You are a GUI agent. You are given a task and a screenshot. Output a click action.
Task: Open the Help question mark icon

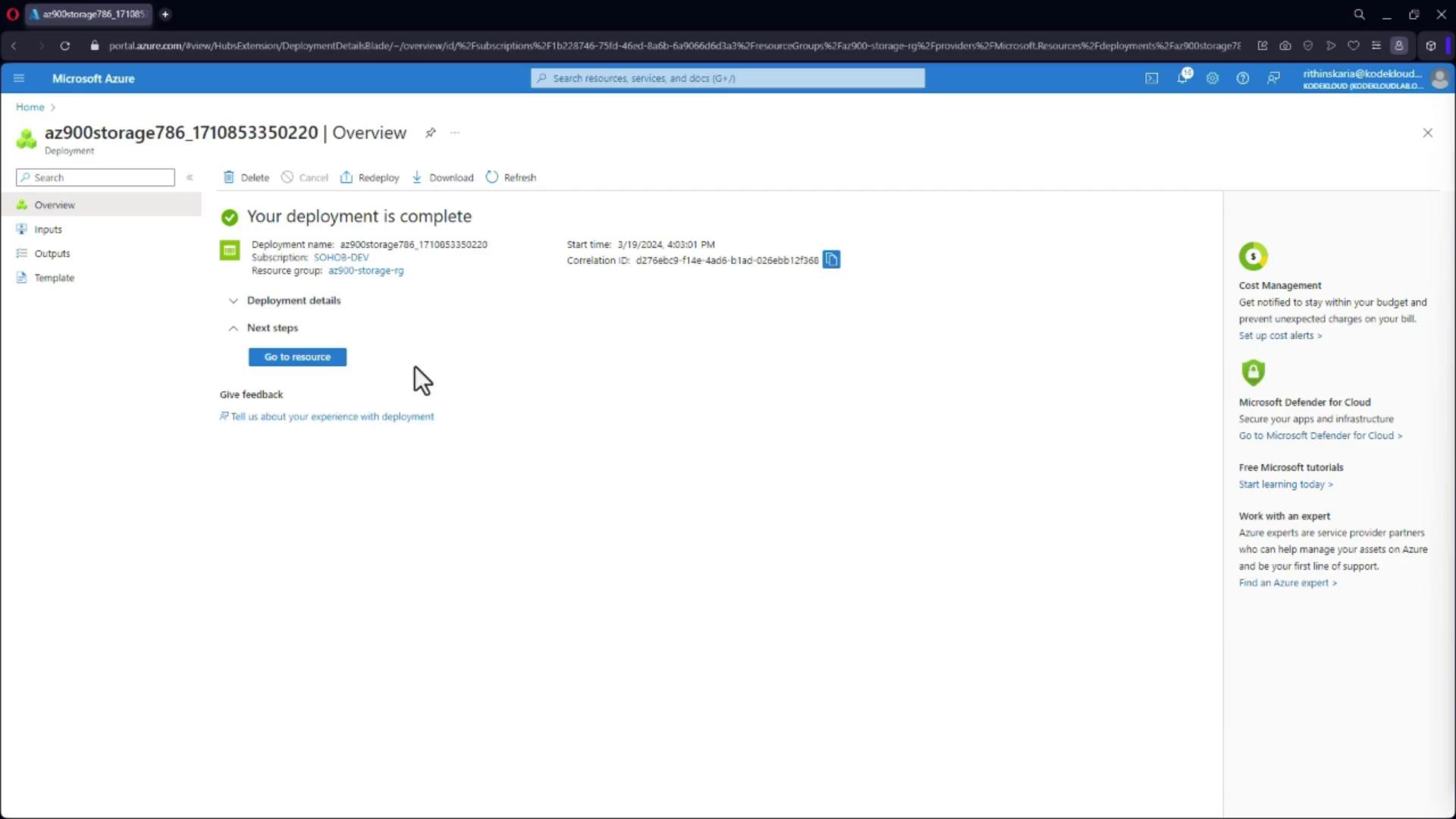coord(1242,78)
